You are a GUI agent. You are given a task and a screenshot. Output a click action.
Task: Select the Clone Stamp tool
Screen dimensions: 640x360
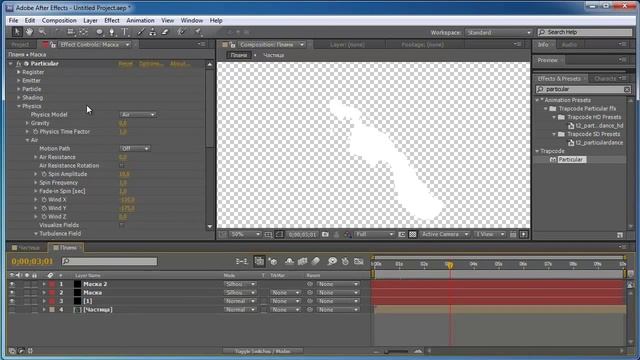(x=152, y=32)
